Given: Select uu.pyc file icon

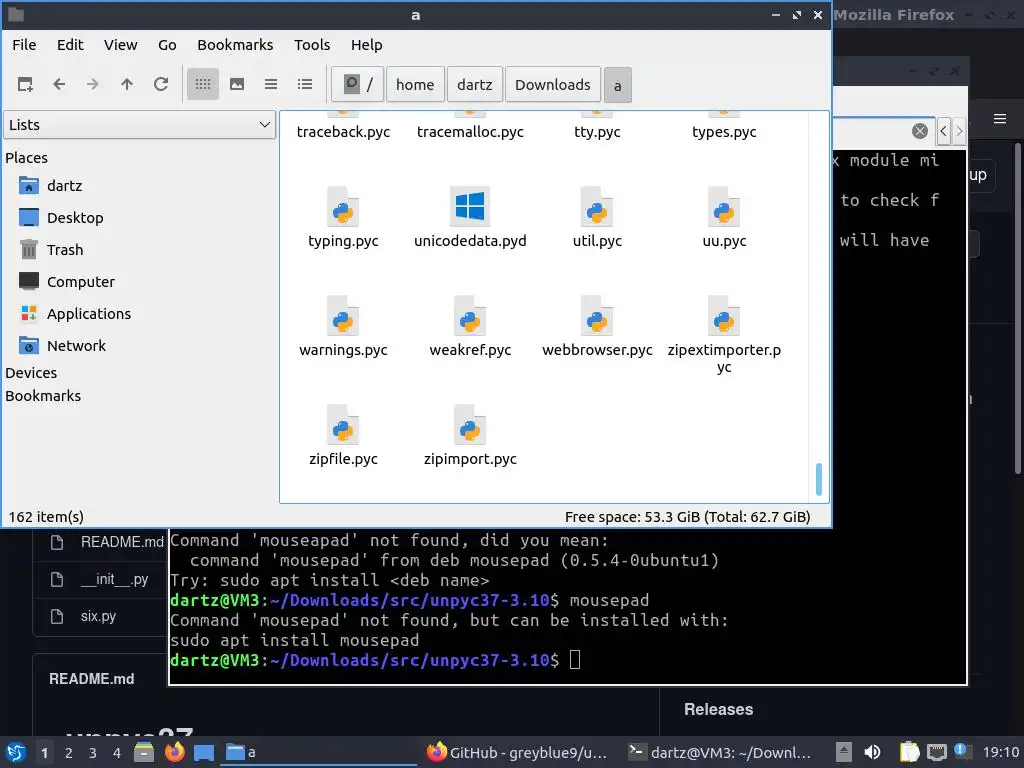Looking at the screenshot, I should point(724,208).
